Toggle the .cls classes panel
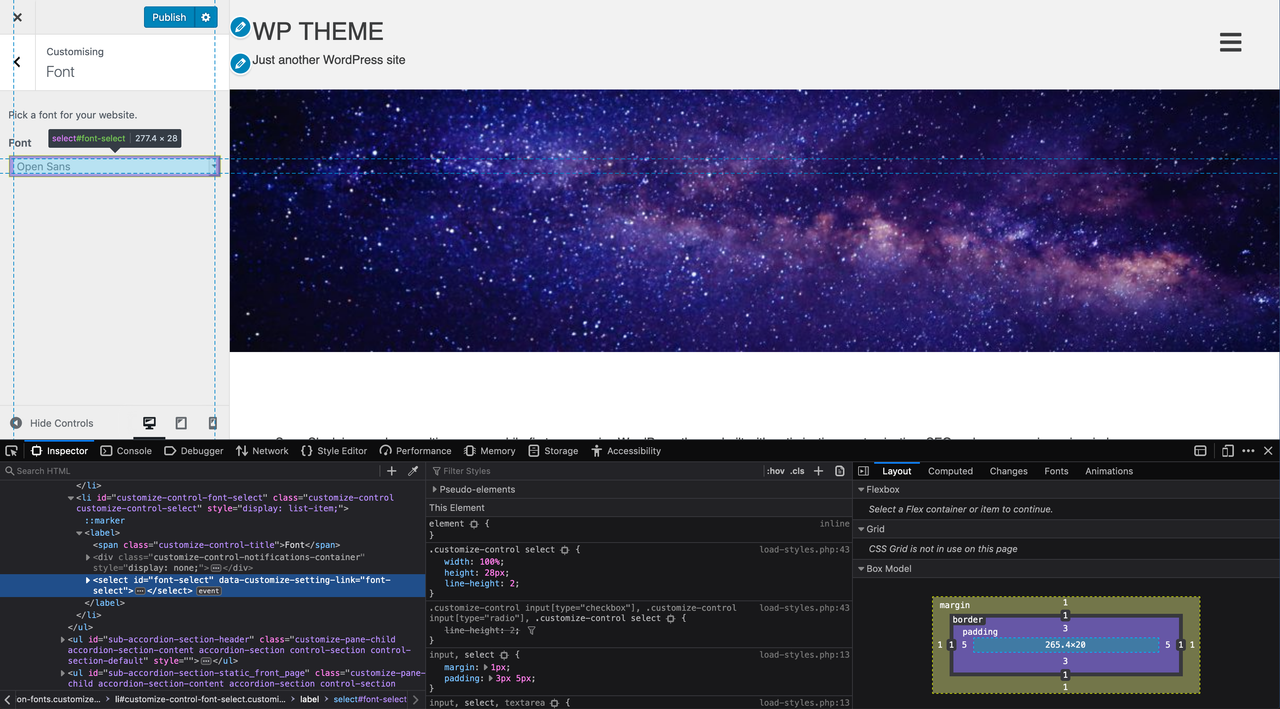This screenshot has width=1280, height=709. [x=797, y=471]
